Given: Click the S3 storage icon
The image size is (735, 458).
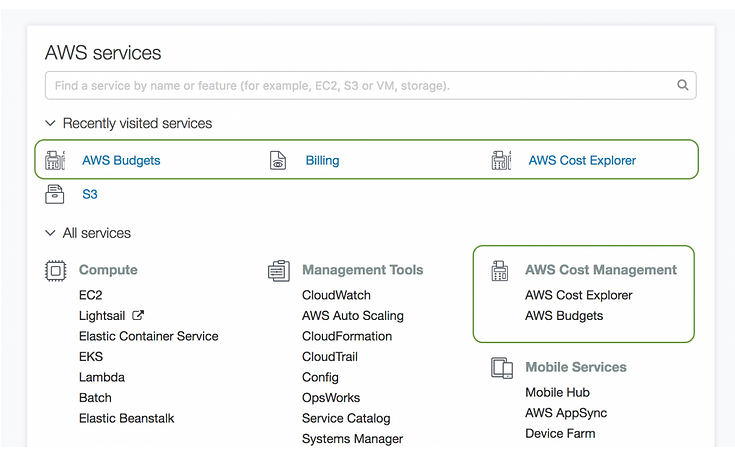Looking at the screenshot, I should [55, 194].
